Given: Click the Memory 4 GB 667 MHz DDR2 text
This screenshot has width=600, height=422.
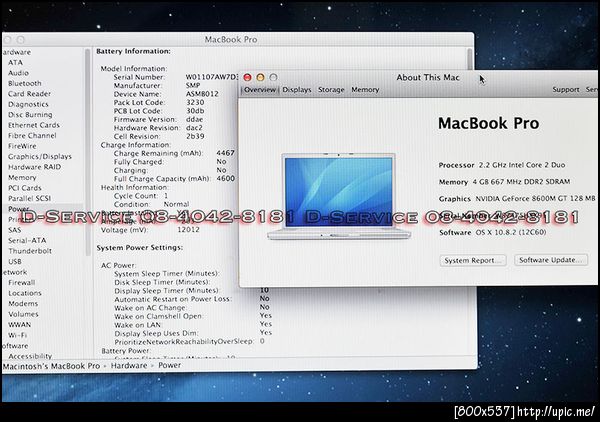Looking at the screenshot, I should 504,182.
